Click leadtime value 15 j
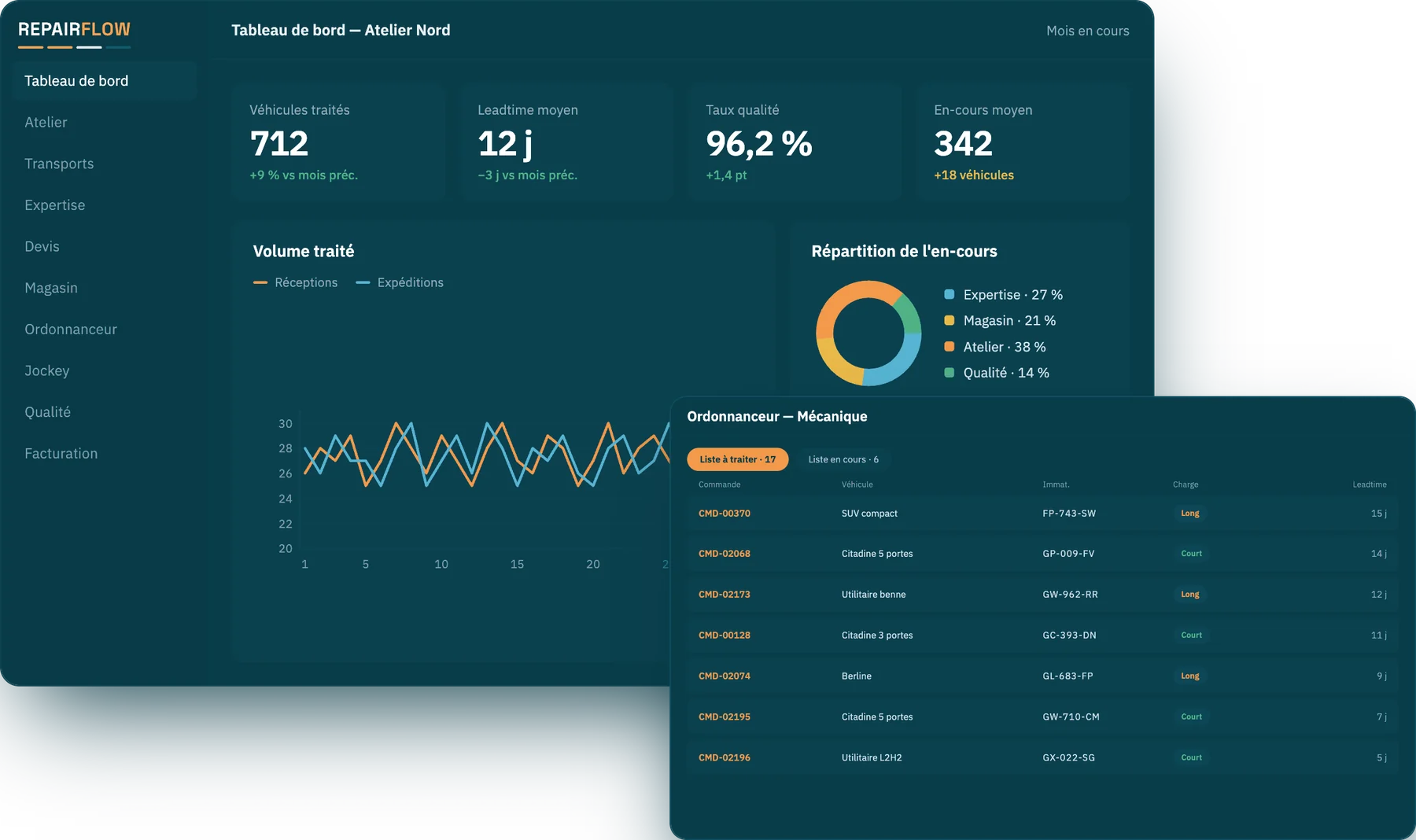This screenshot has width=1416, height=840. [1378, 514]
